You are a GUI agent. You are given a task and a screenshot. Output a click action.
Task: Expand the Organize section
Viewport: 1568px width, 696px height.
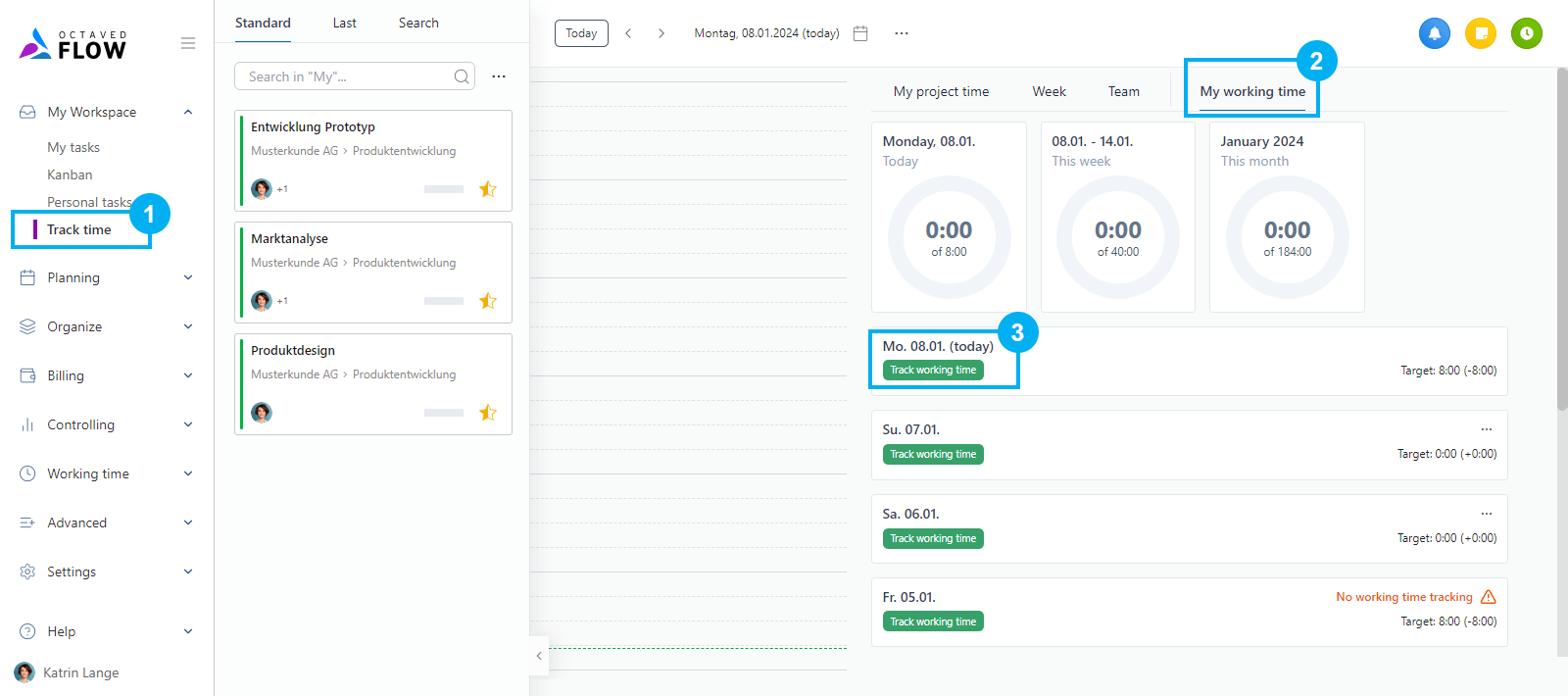pos(188,326)
